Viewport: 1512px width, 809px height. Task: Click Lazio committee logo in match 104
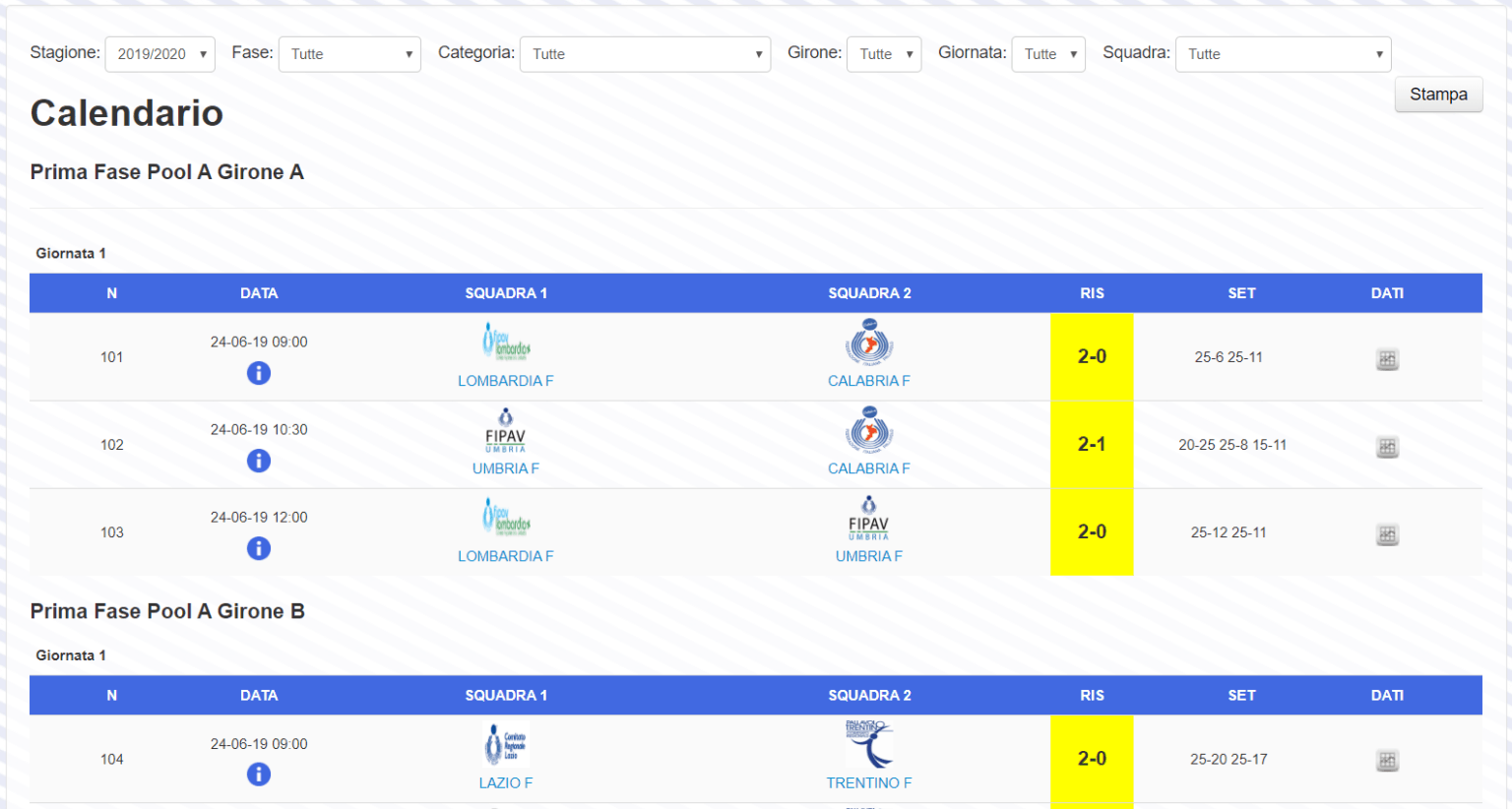[506, 745]
